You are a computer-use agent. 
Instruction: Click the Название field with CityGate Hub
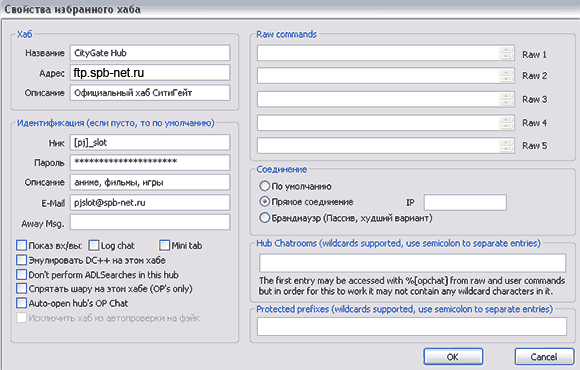pyautogui.click(x=150, y=53)
